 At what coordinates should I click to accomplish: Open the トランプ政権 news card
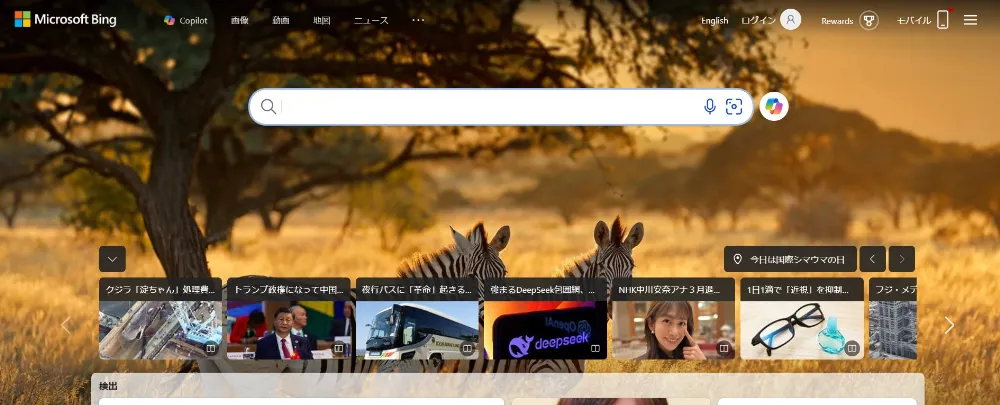(289, 318)
